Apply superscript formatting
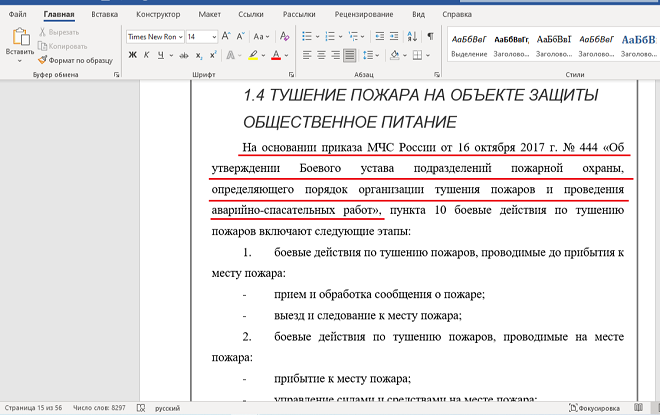 click(213, 55)
